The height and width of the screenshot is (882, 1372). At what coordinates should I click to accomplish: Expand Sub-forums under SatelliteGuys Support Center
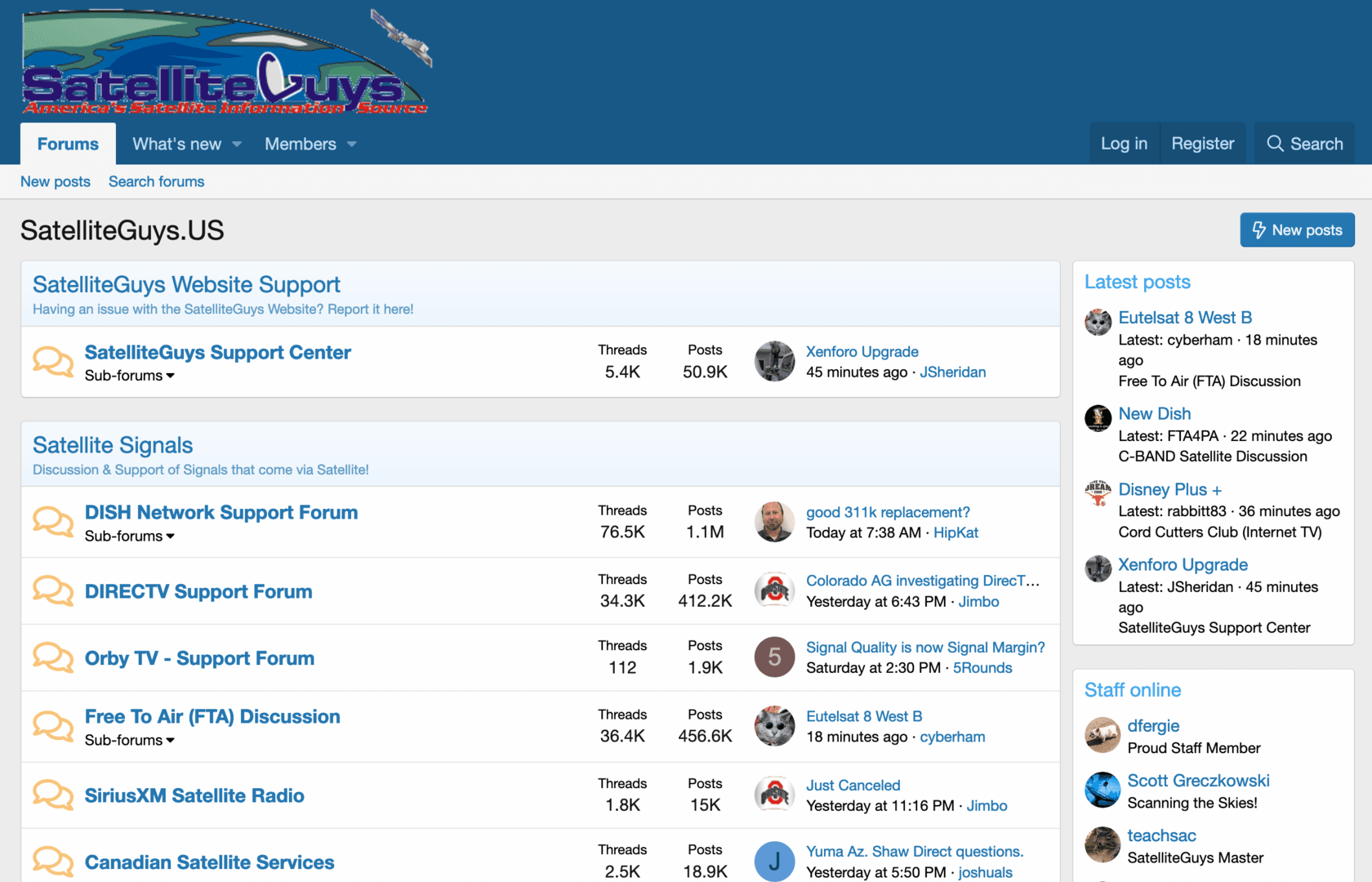coord(129,376)
